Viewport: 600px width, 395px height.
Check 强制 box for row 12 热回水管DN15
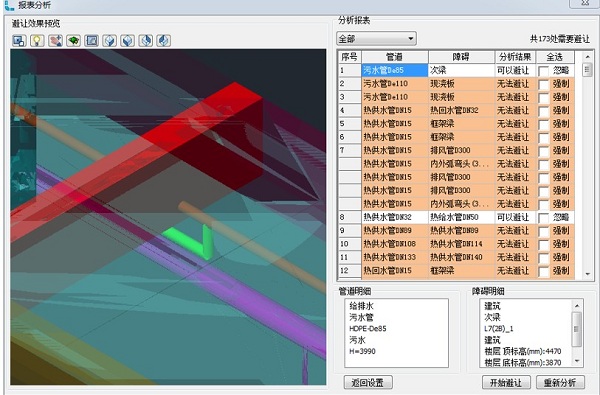pos(543,271)
